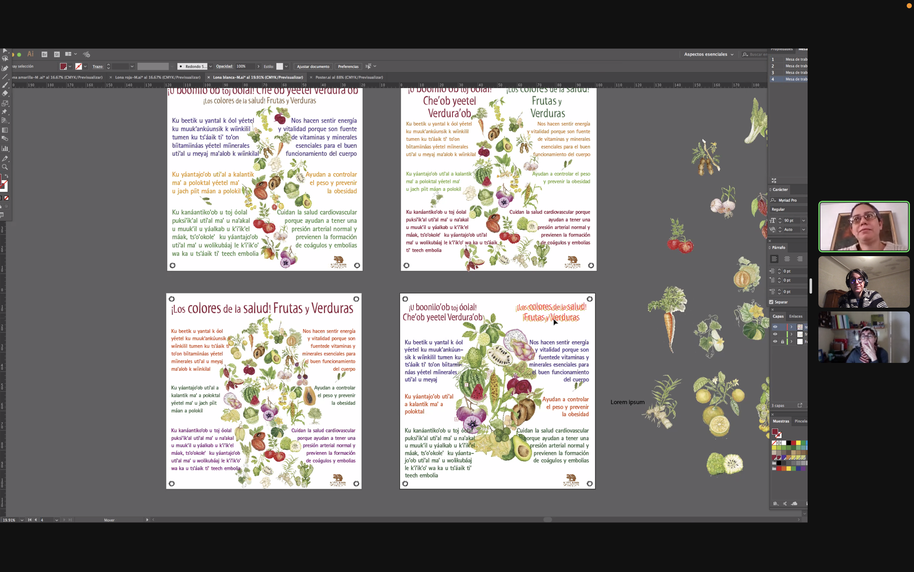Click the Creative Cloud library icon in Muestras
This screenshot has width=914, height=572.
tap(794, 503)
